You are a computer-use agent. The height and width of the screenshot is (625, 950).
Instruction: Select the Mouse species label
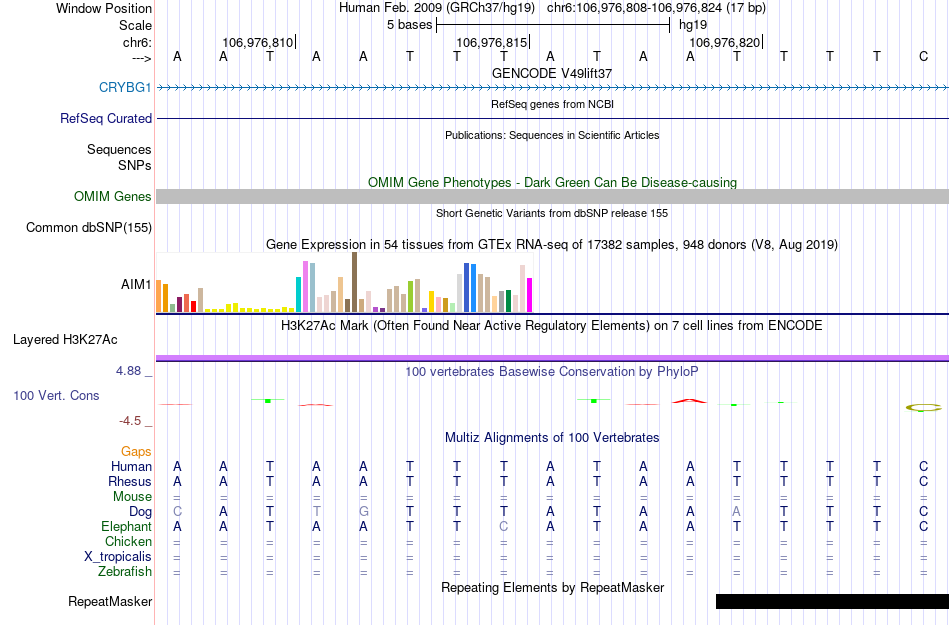point(132,497)
